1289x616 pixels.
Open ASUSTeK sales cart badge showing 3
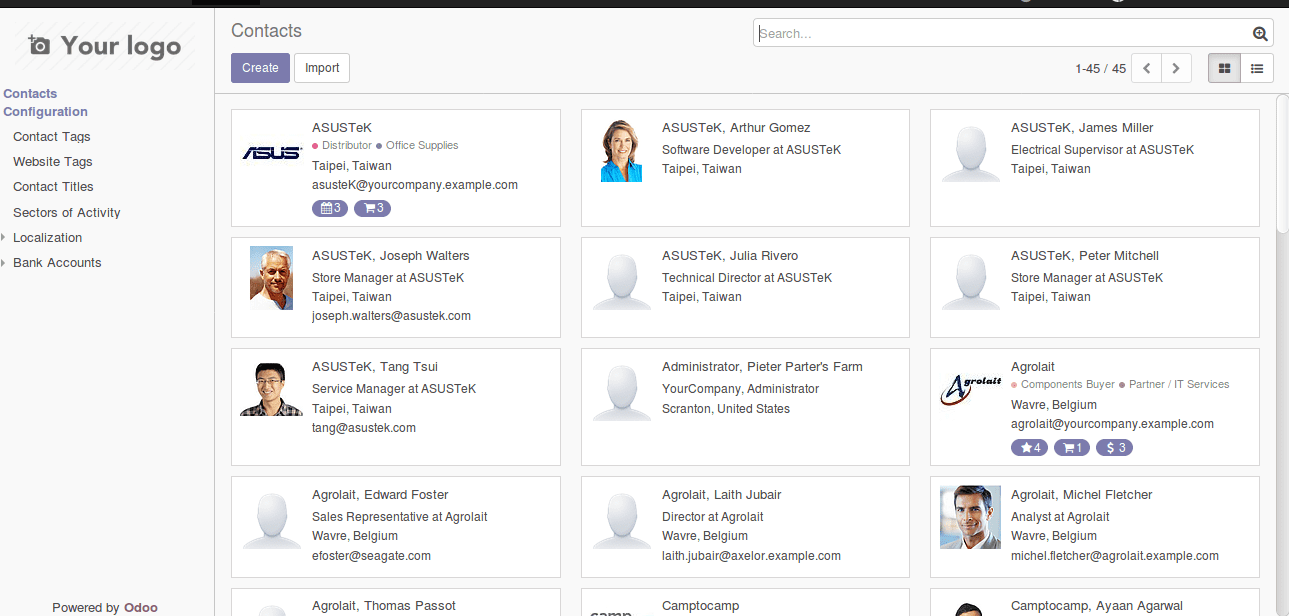tap(372, 208)
